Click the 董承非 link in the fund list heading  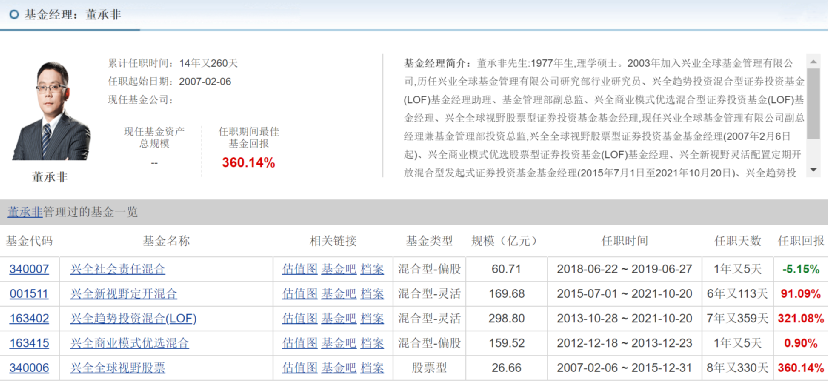coord(25,212)
